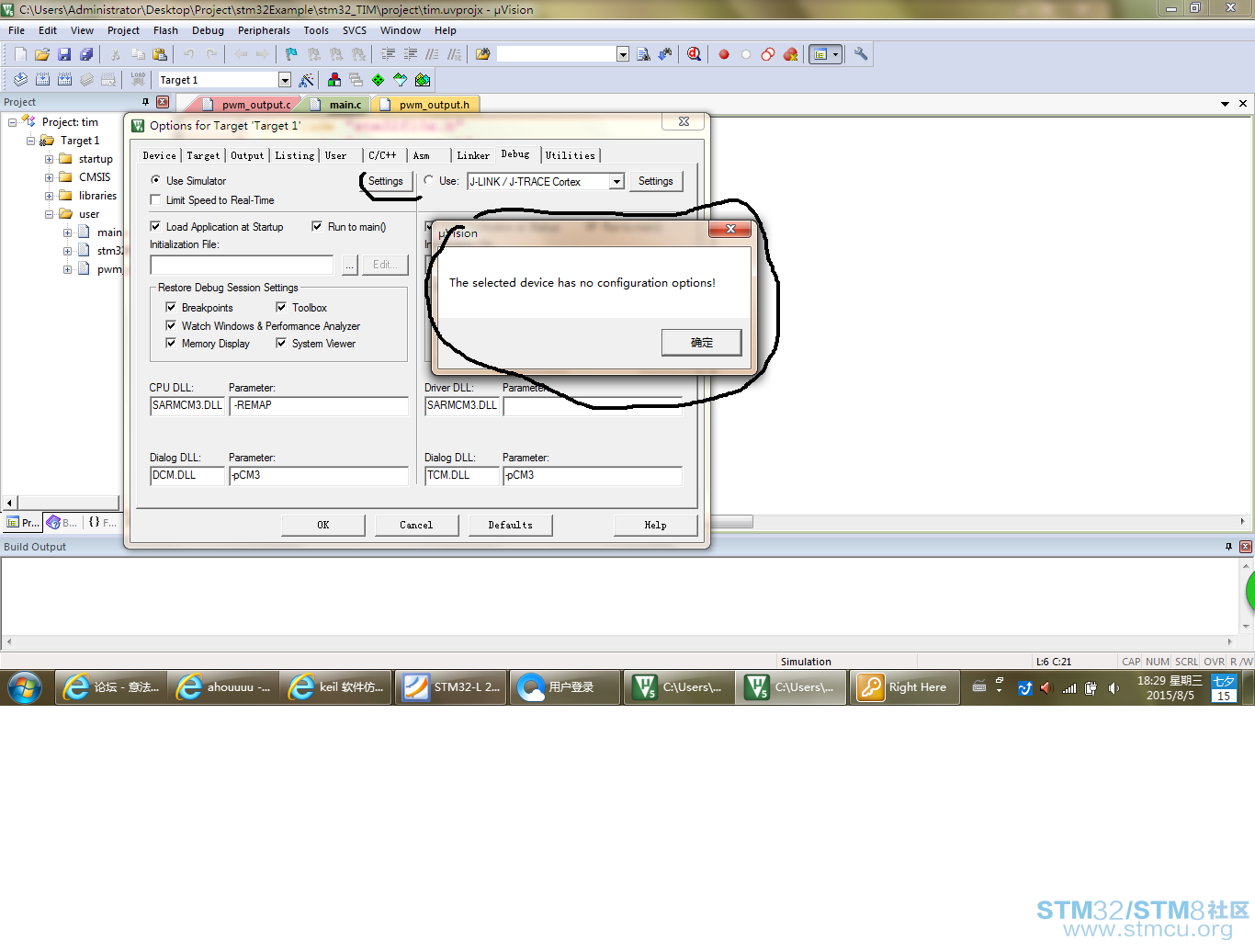Screen dimensions: 1255x952
Task: Click the Defaults button
Action: pyautogui.click(x=511, y=525)
